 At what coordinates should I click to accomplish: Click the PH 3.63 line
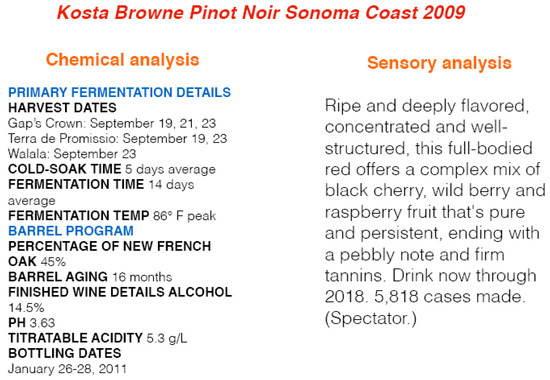click(x=32, y=323)
